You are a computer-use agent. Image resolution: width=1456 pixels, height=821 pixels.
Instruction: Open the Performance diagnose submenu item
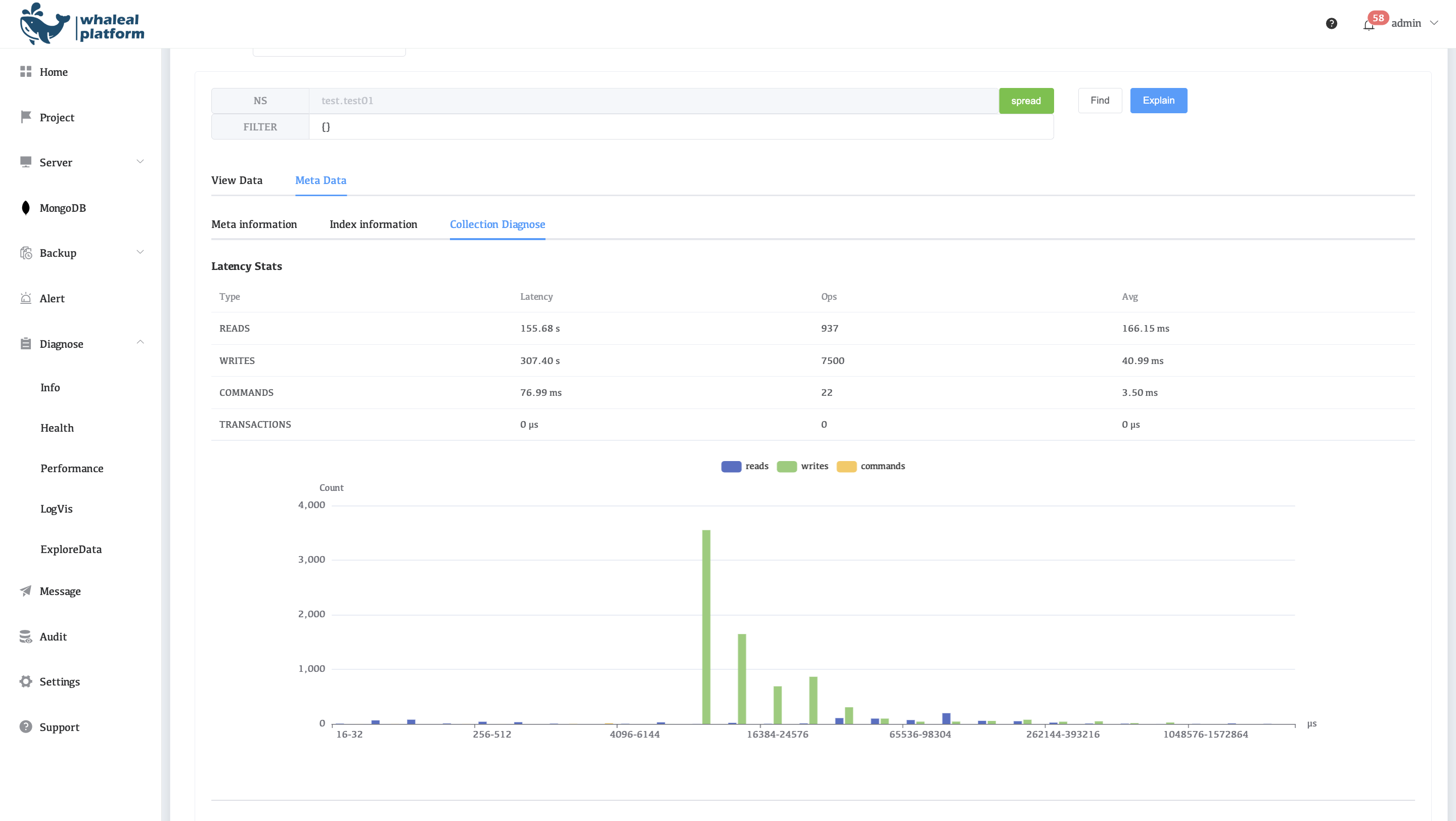pos(72,469)
